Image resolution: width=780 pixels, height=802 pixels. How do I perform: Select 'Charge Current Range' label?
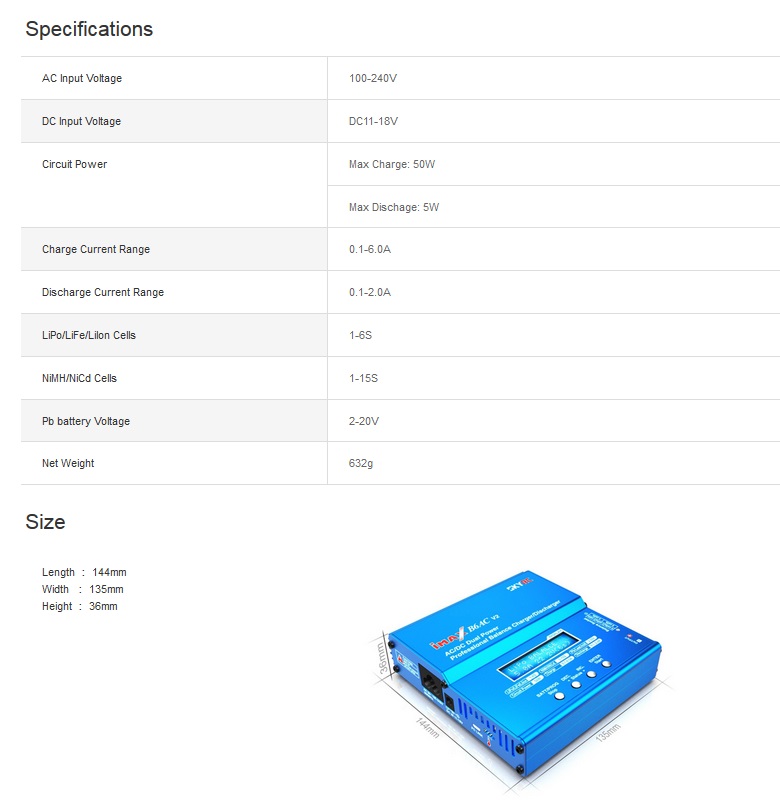tap(96, 249)
